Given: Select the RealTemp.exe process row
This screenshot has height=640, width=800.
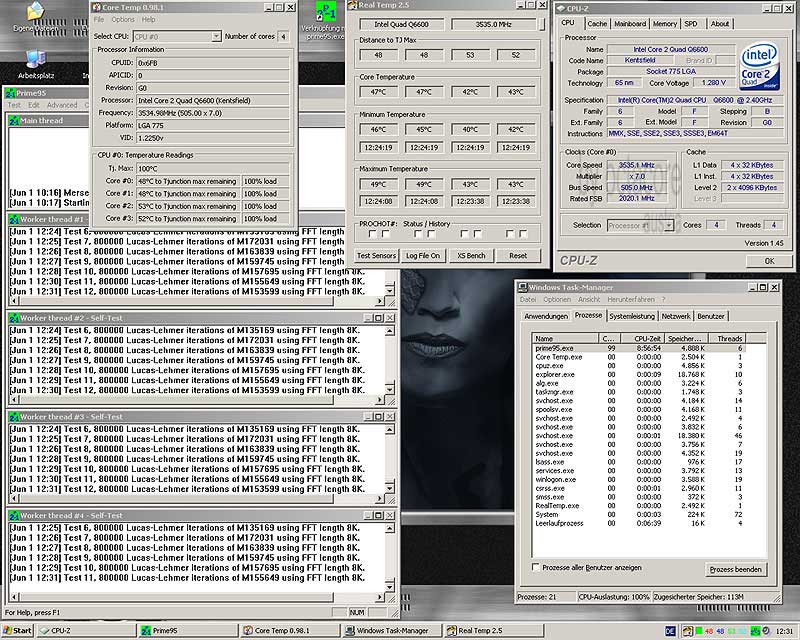Looking at the screenshot, I should [x=638, y=506].
